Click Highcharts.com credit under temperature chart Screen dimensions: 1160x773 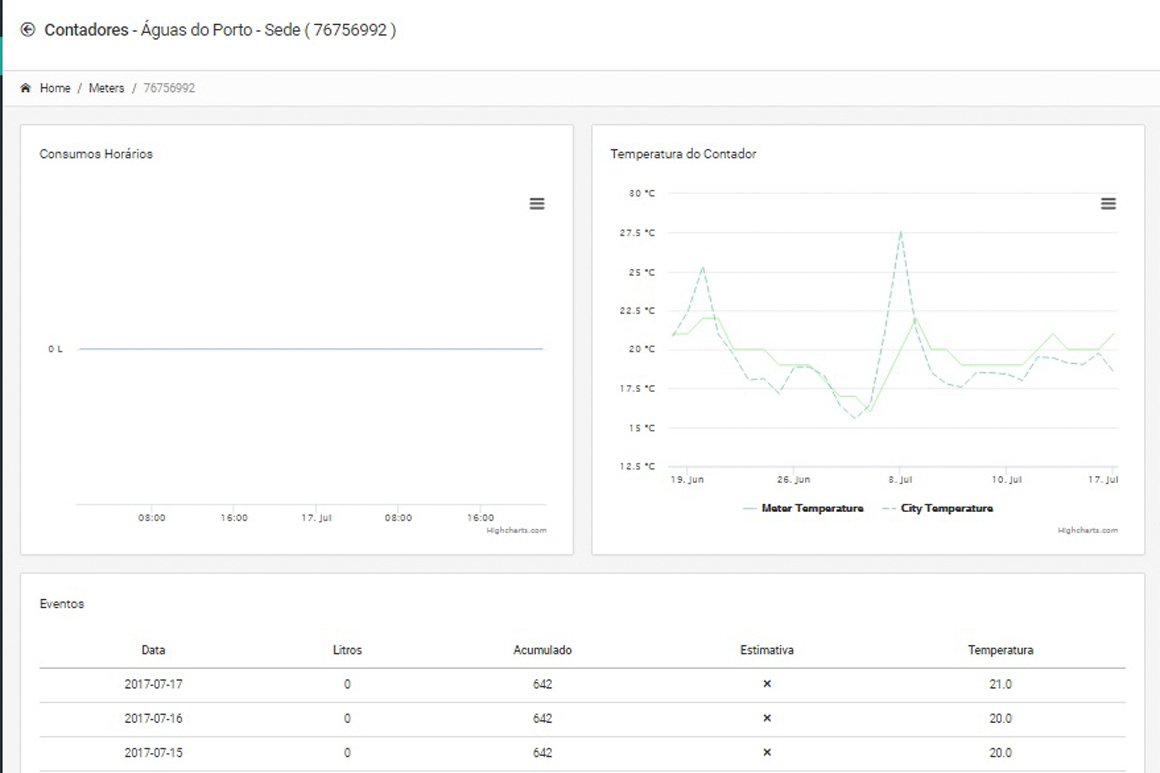coord(1087,530)
